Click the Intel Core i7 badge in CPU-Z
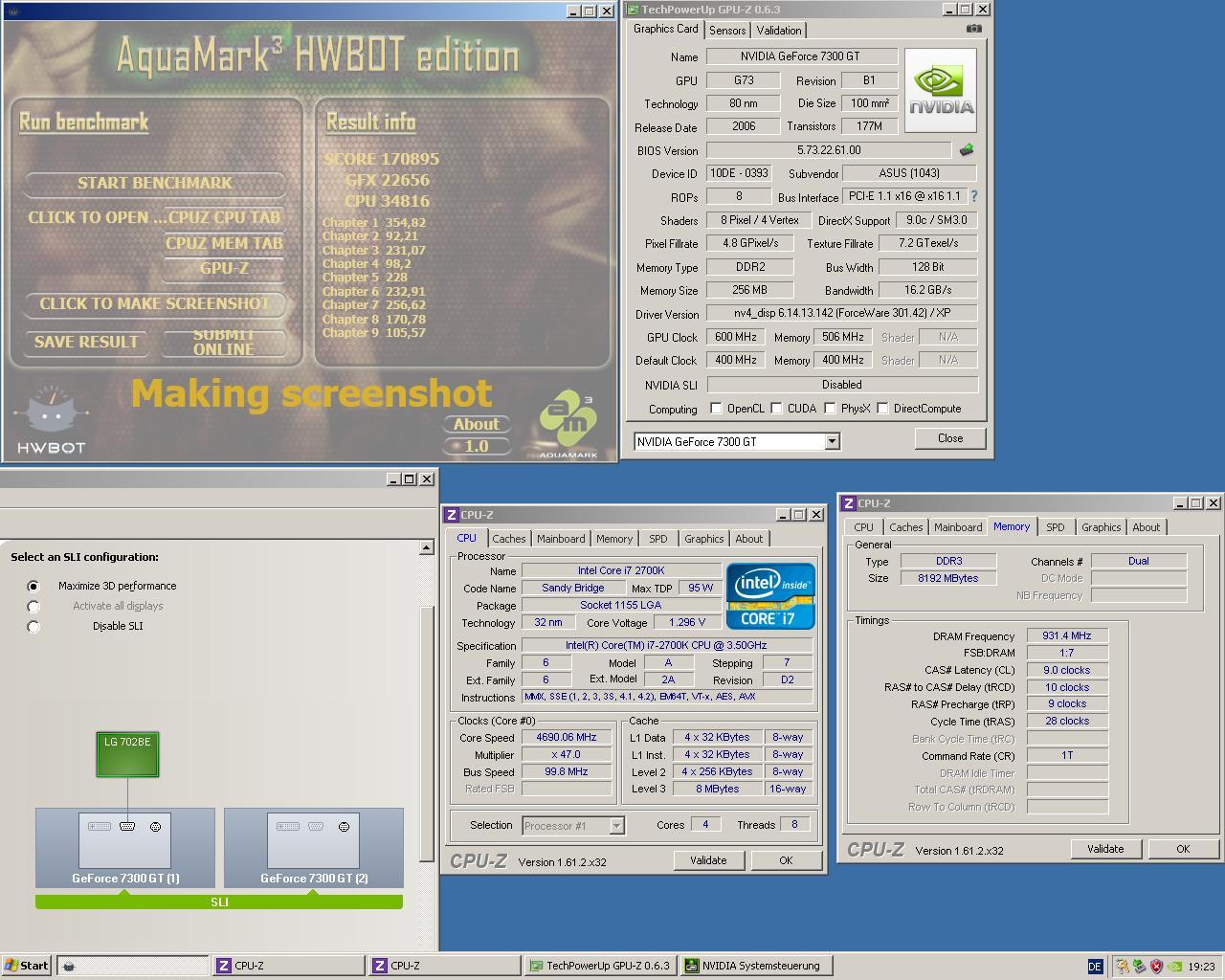1225x980 pixels. 770,595
